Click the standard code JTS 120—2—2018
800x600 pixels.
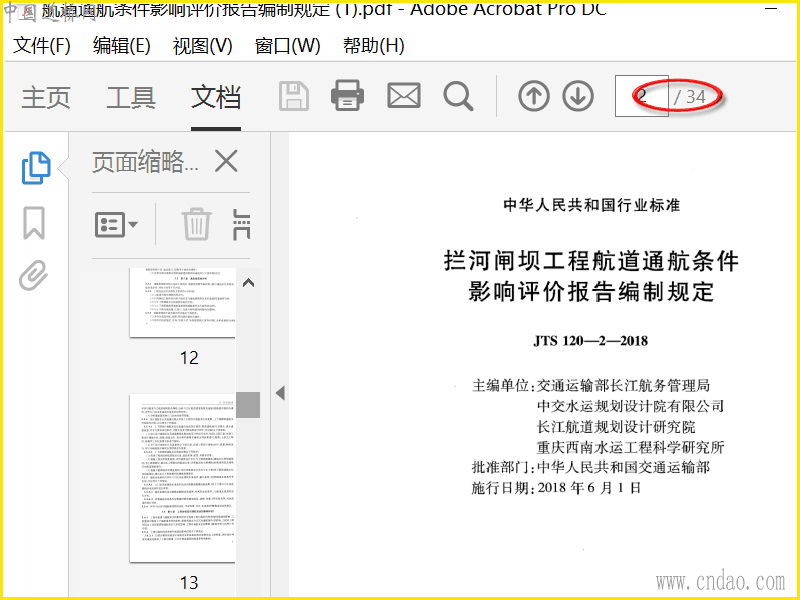pos(591,341)
